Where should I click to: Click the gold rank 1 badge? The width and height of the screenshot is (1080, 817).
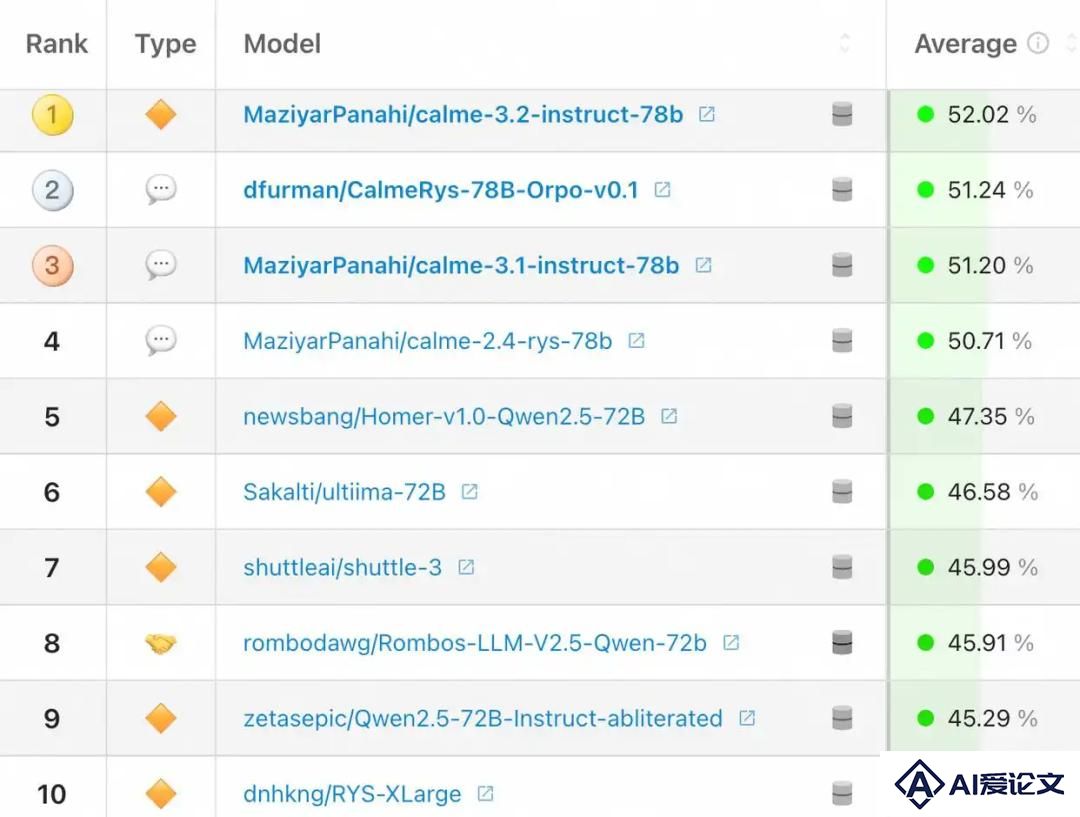[x=52, y=114]
